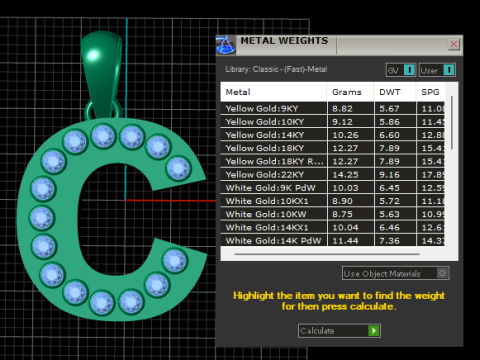Sort by the Metal column header
Image resolution: width=480 pixels, height=360 pixels.
pyautogui.click(x=273, y=92)
